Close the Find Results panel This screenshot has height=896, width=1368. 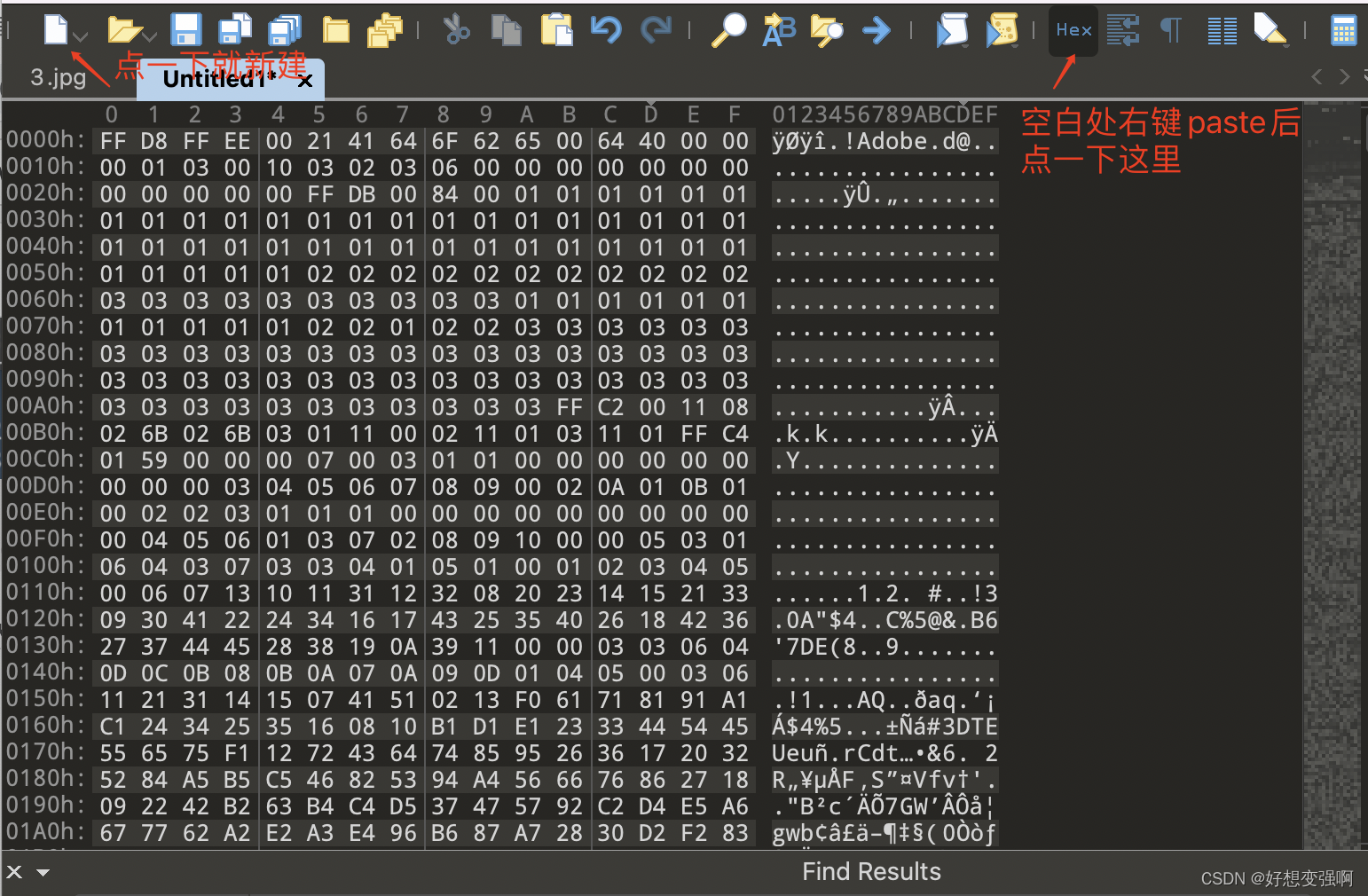click(x=14, y=871)
